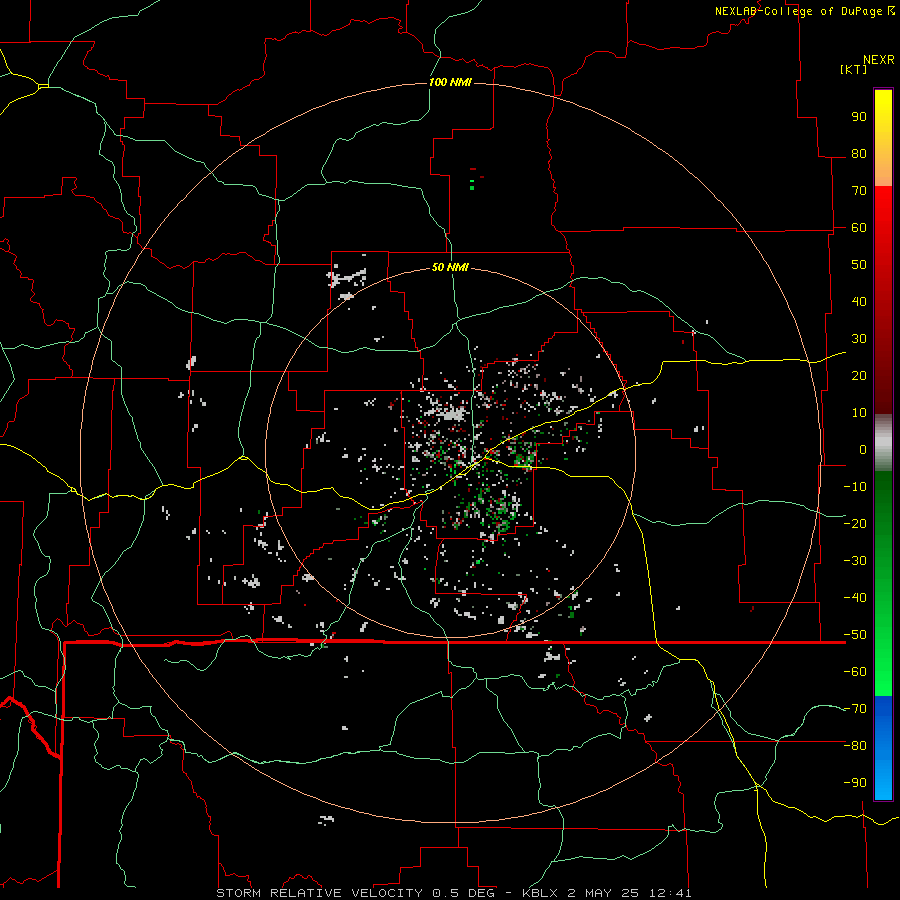Click the 0 value on velocity scale
The image size is (900, 900).
tap(863, 450)
